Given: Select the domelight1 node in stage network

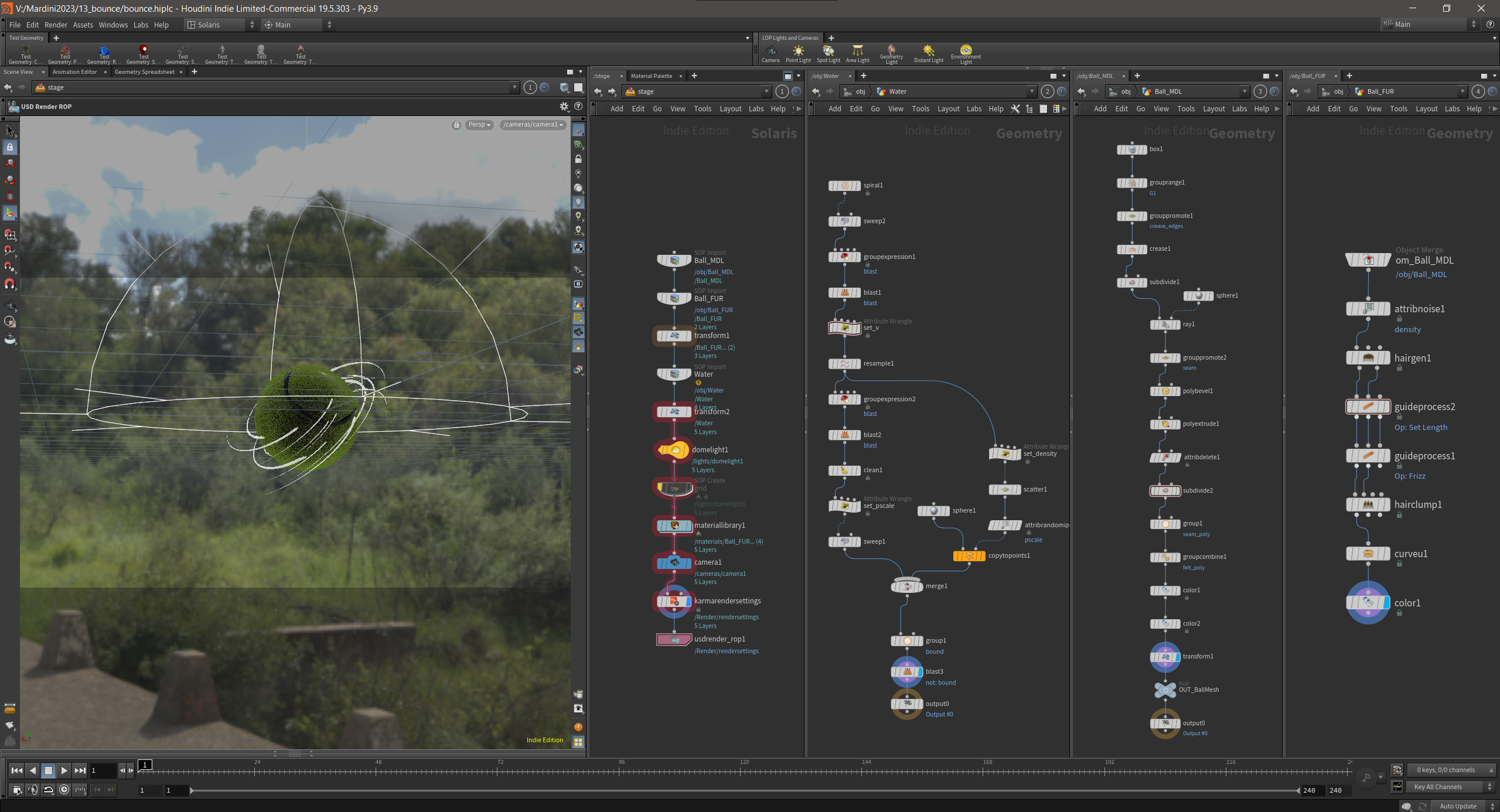Looking at the screenshot, I should pyautogui.click(x=673, y=450).
